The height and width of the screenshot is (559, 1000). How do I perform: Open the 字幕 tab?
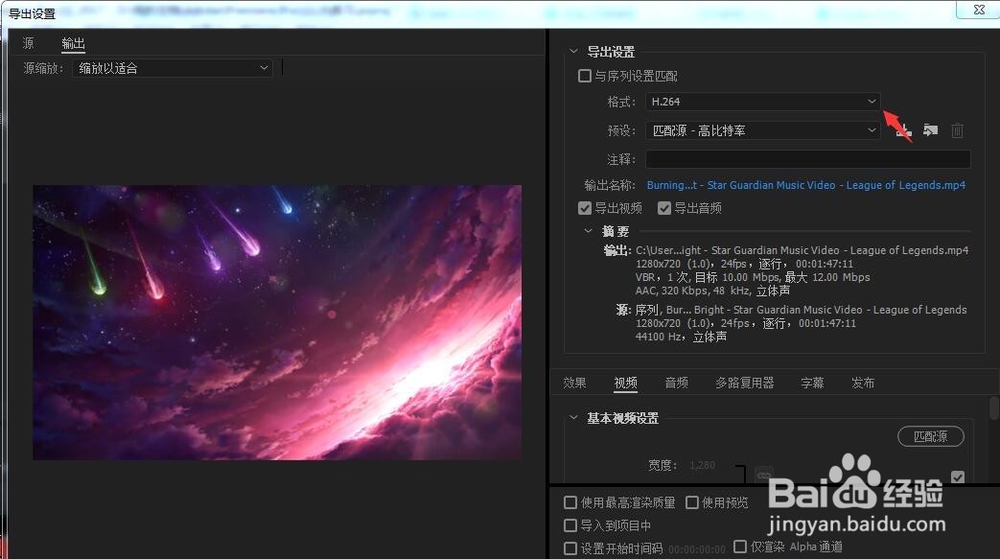coord(812,382)
